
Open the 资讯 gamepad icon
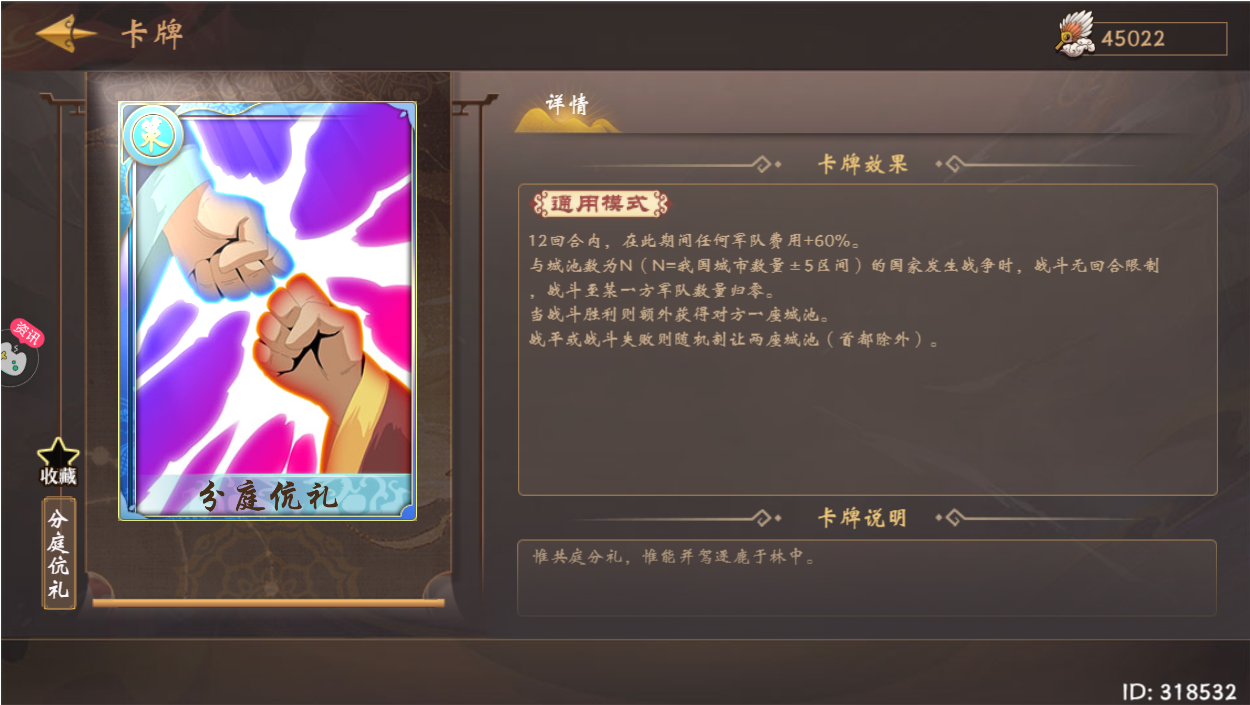click(17, 350)
